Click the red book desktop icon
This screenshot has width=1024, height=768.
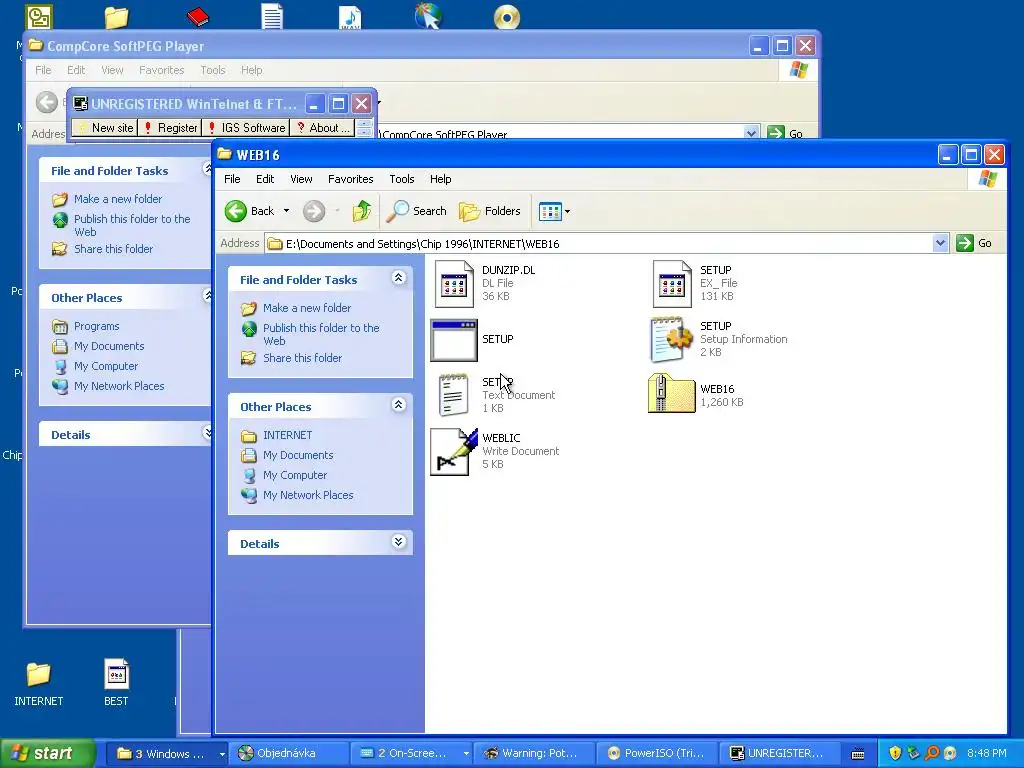pyautogui.click(x=197, y=16)
